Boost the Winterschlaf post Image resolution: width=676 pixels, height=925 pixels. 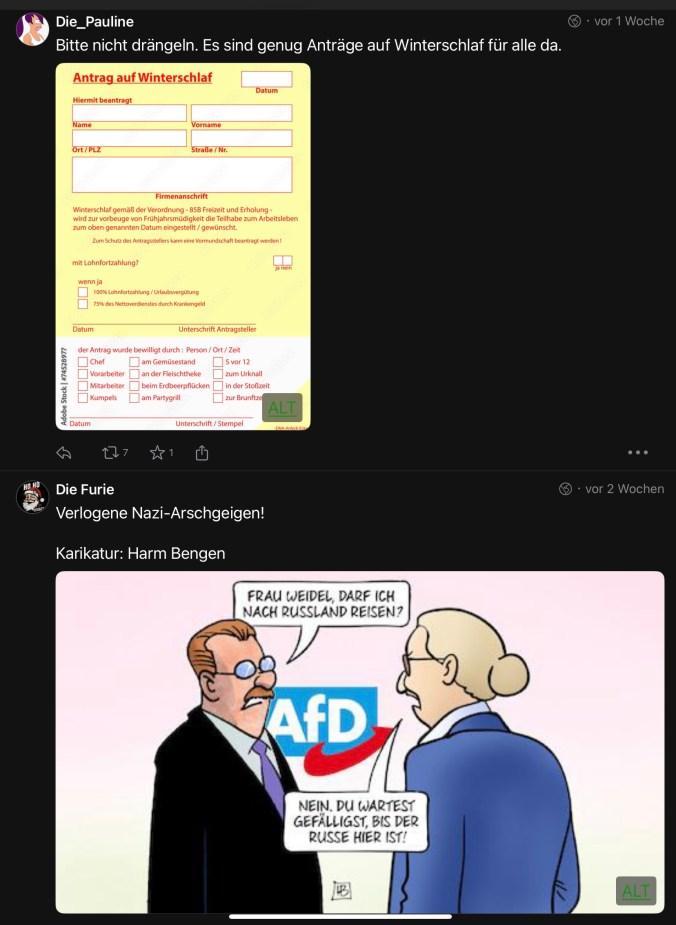tap(110, 452)
